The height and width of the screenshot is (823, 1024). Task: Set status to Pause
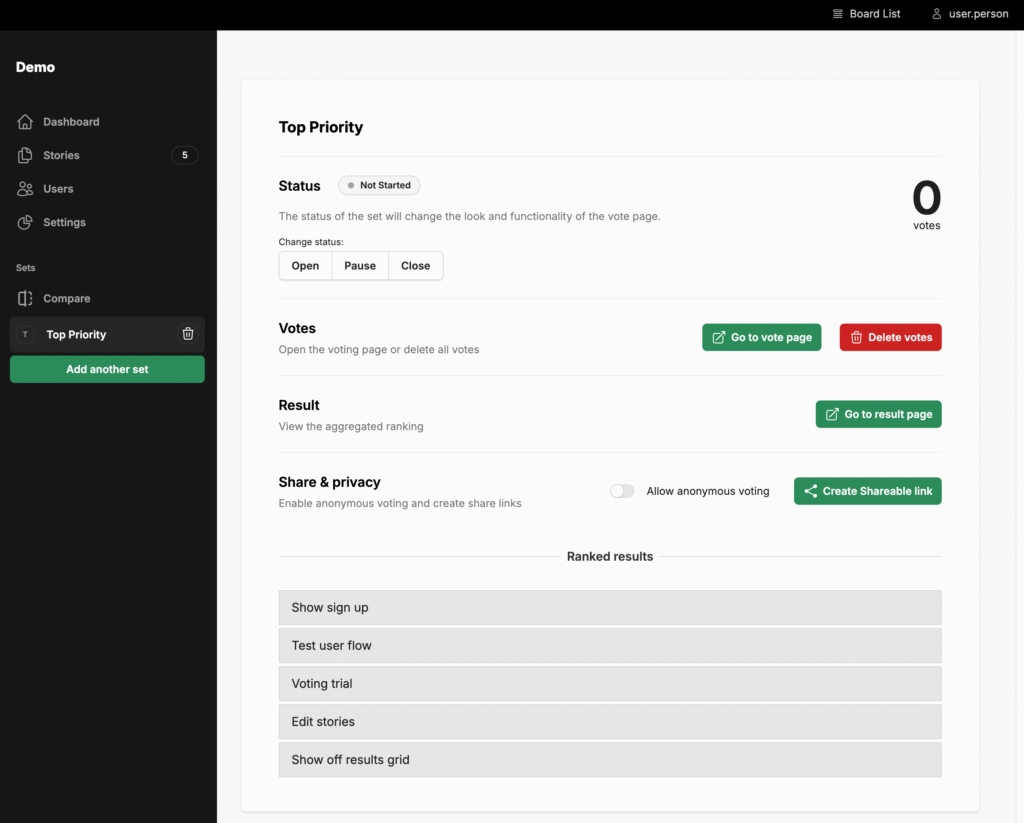(x=360, y=266)
